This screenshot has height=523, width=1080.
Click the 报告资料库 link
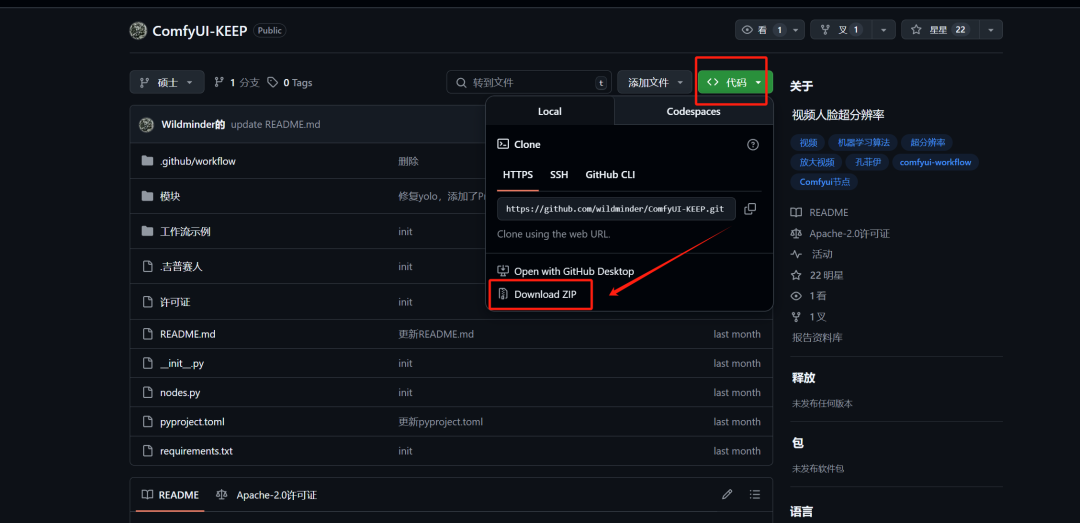[x=817, y=338]
